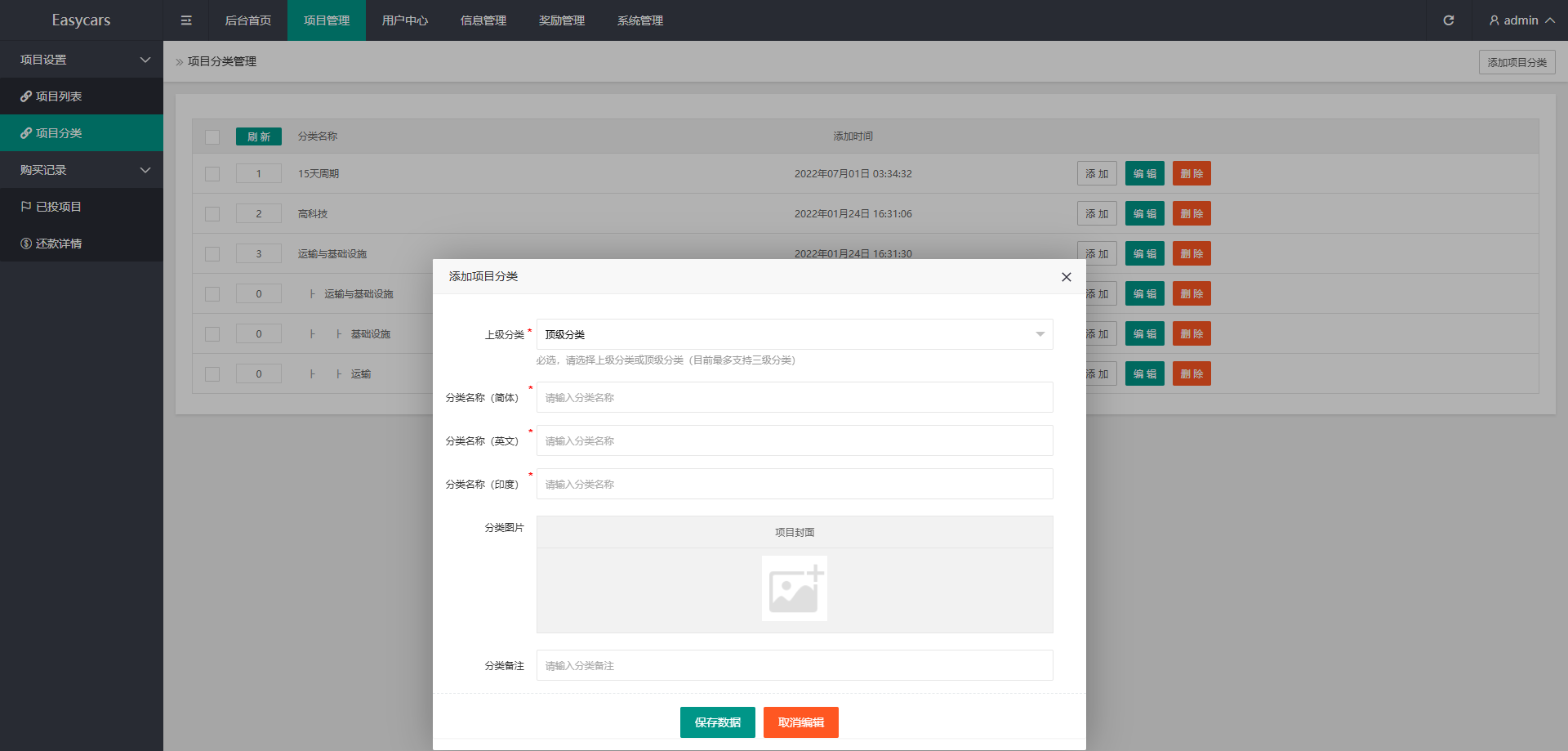The height and width of the screenshot is (751, 1568).
Task: Click the admin user icon
Action: [x=1494, y=20]
